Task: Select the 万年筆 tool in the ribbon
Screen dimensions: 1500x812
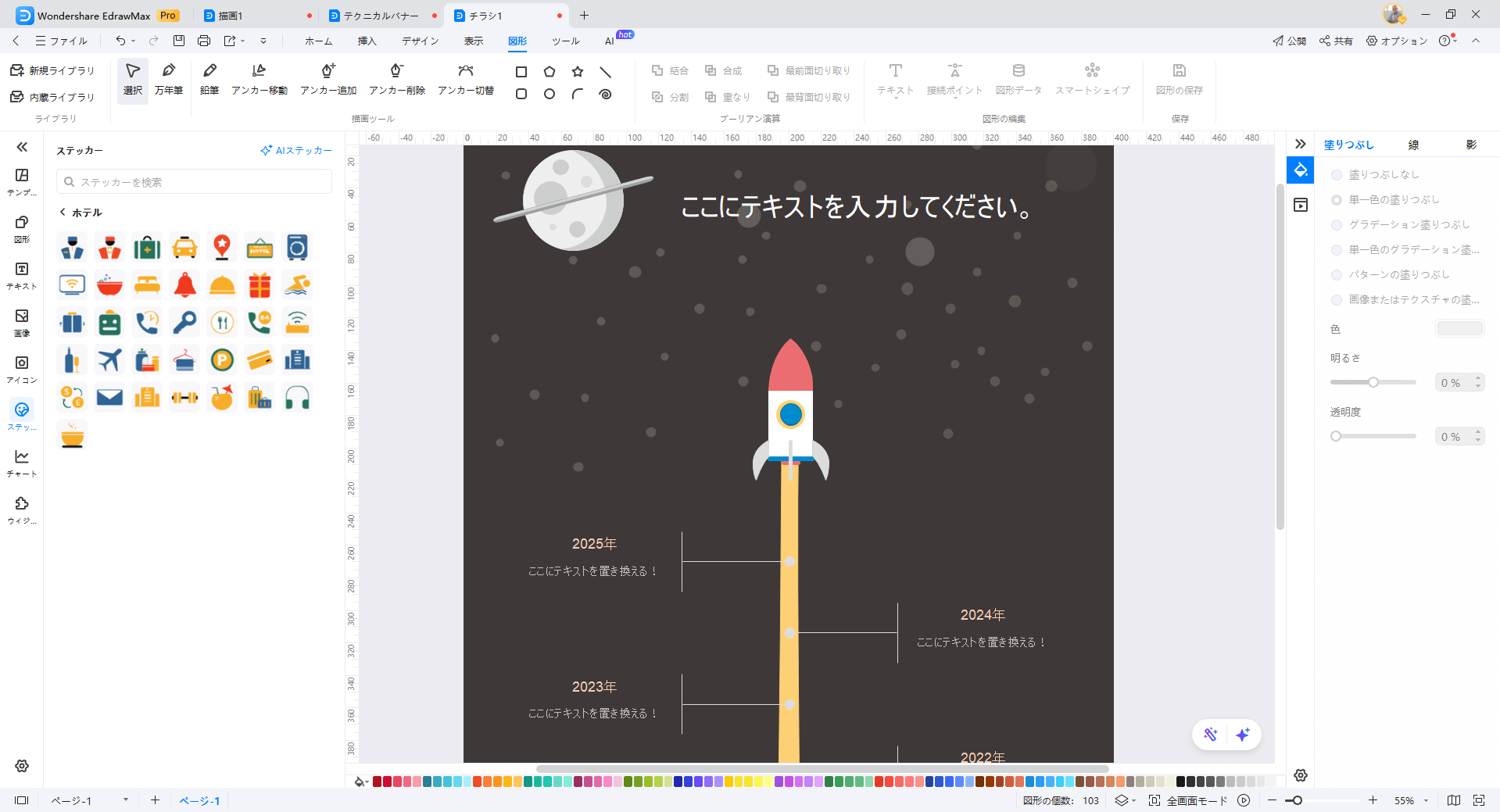Action: [x=169, y=79]
